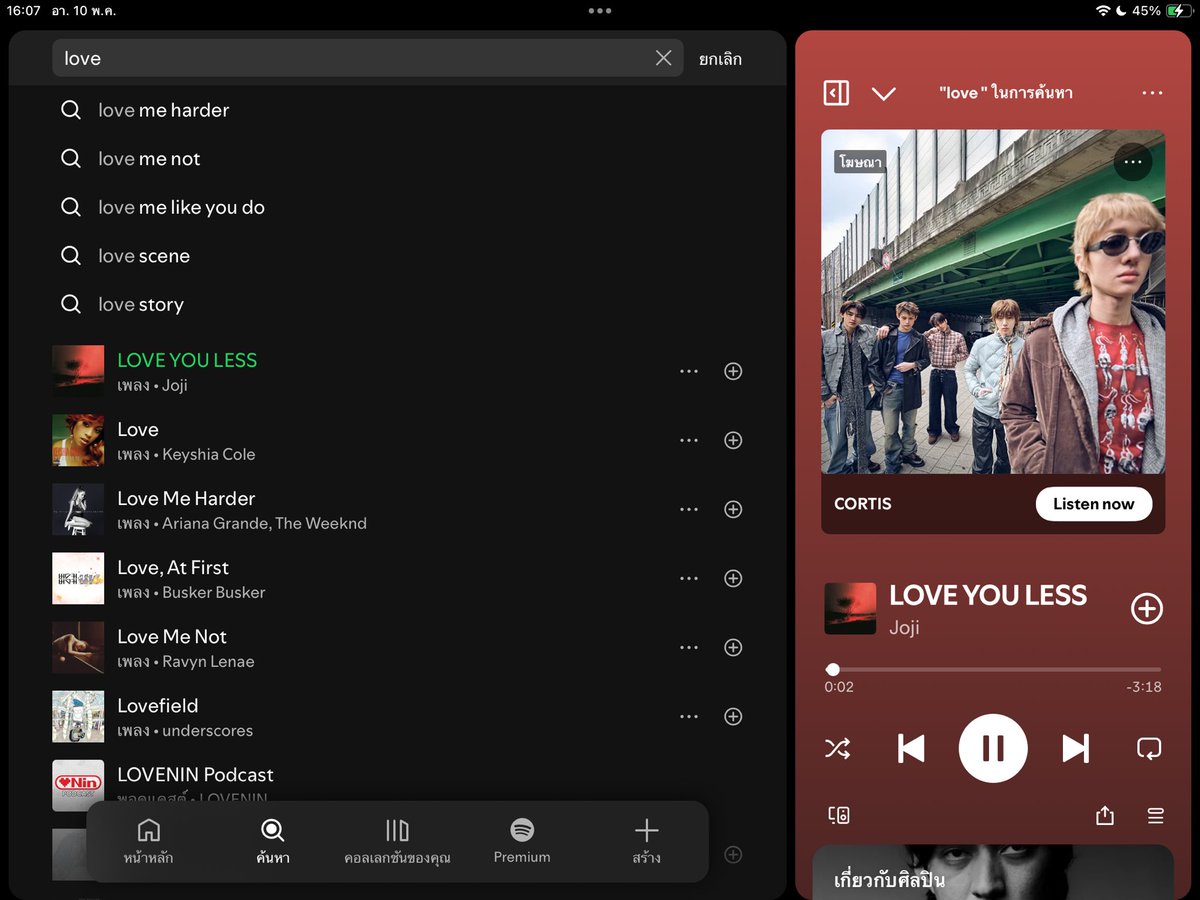Tap the Wi-Fi status icon
The image size is (1200, 900).
pos(1103,11)
